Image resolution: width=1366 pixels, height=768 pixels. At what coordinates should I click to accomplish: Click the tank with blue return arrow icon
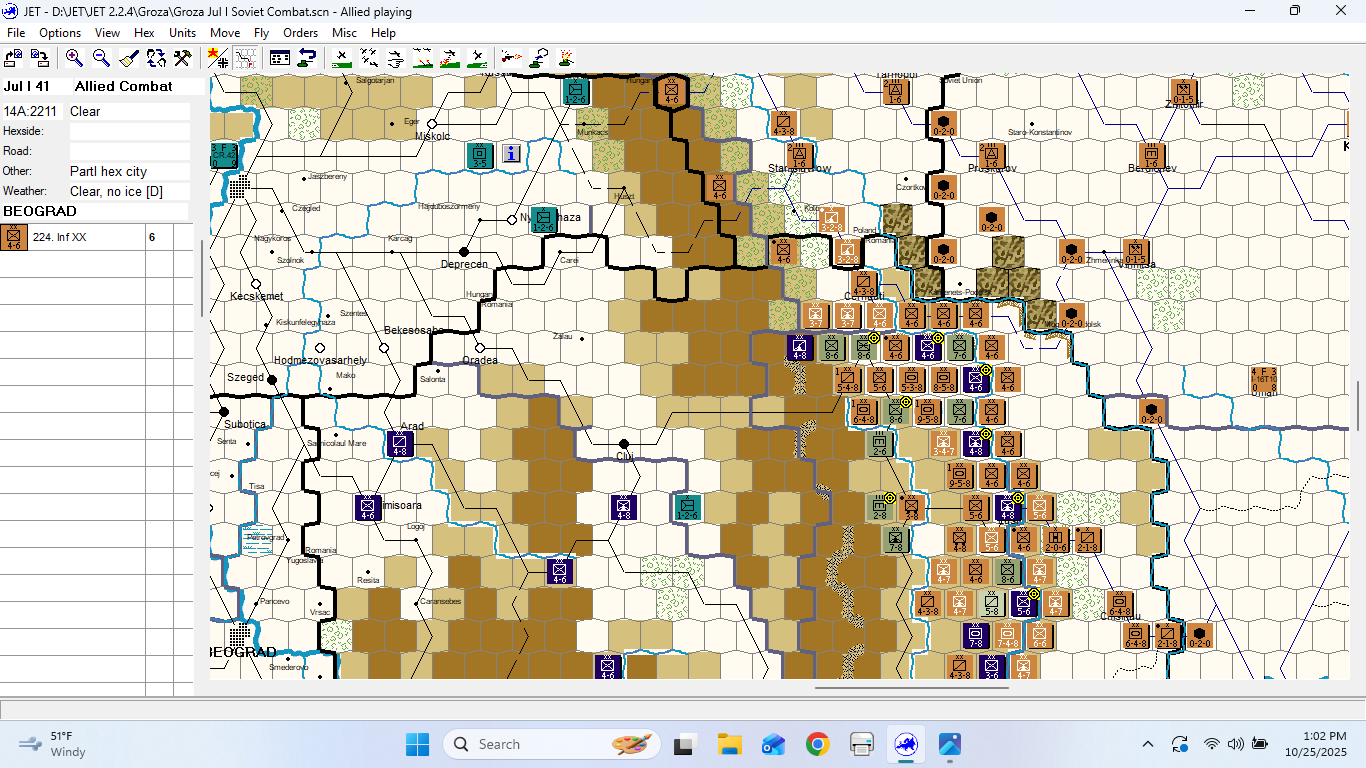[x=307, y=58]
